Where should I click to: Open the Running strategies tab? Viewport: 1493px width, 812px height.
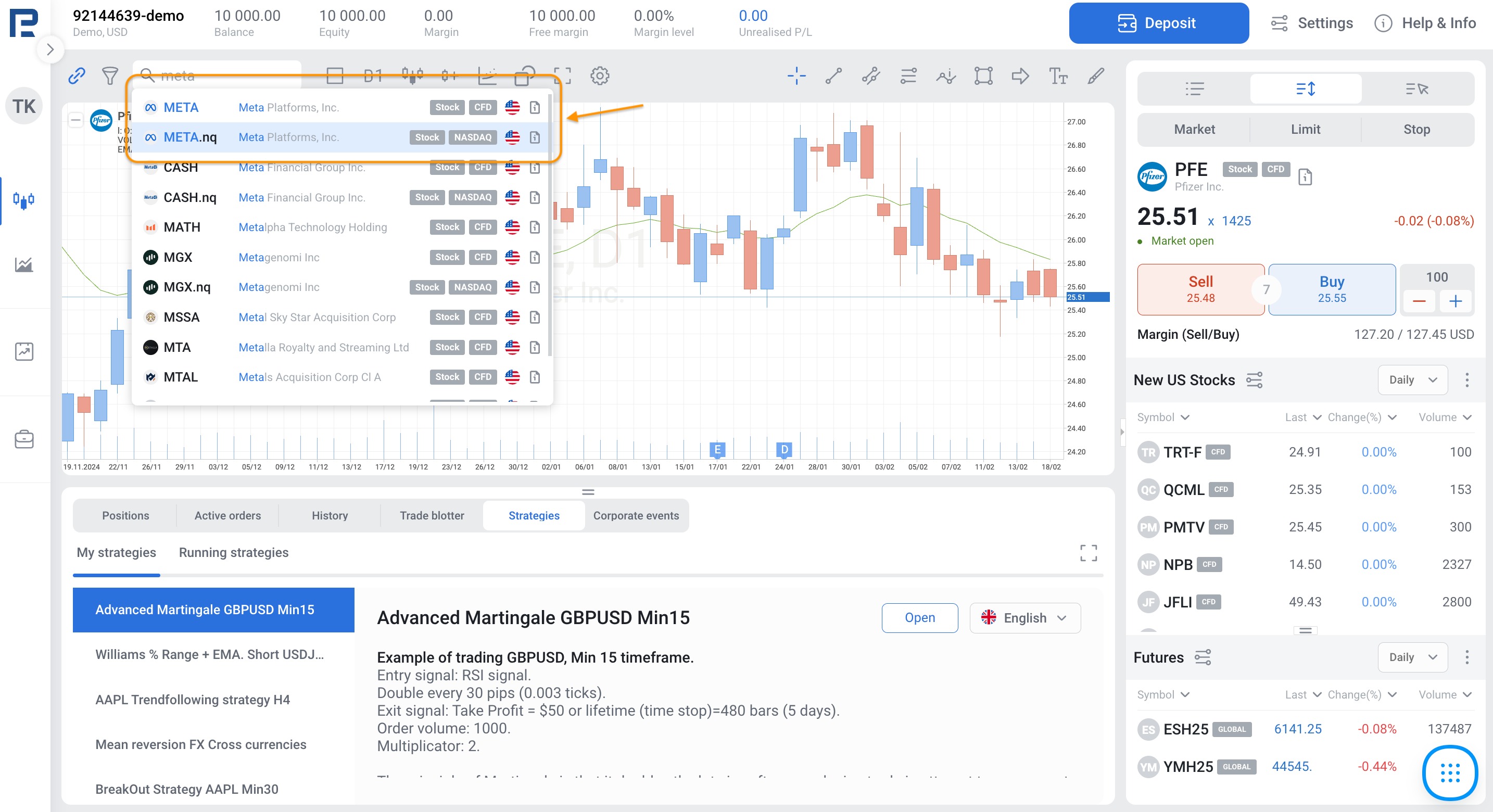[233, 552]
